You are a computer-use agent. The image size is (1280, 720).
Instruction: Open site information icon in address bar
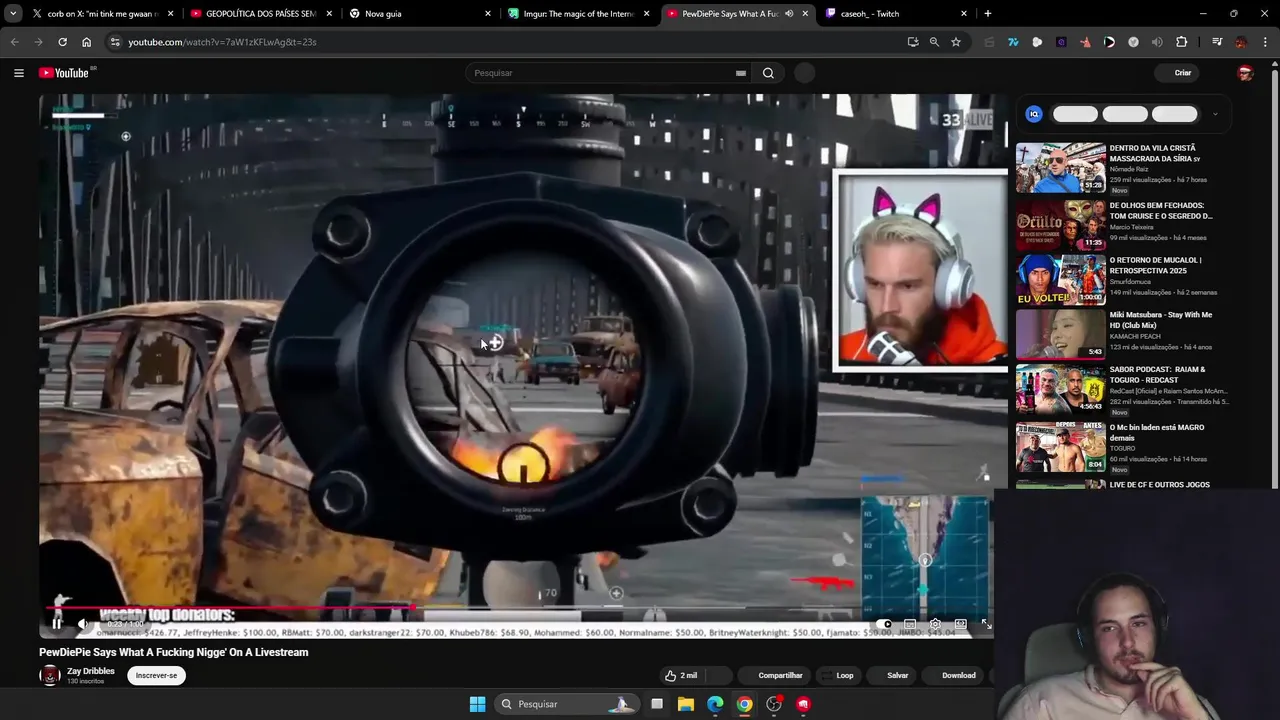(115, 42)
